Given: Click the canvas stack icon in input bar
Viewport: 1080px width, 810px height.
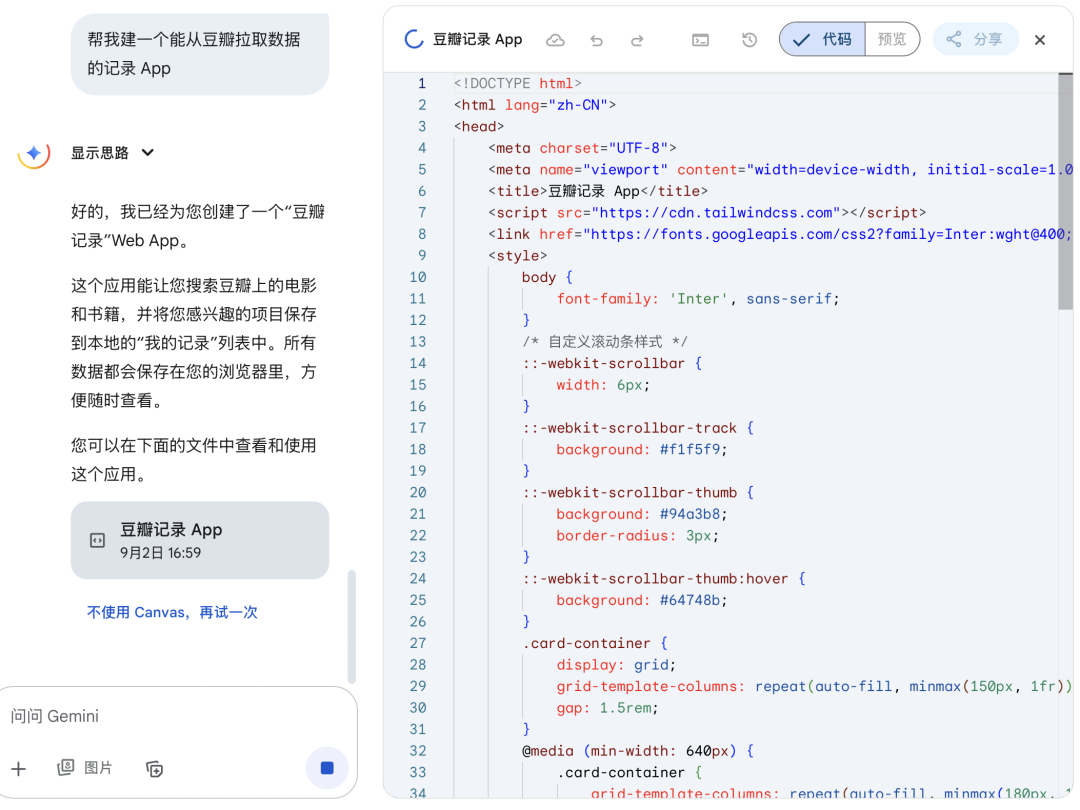Looking at the screenshot, I should tap(154, 768).
